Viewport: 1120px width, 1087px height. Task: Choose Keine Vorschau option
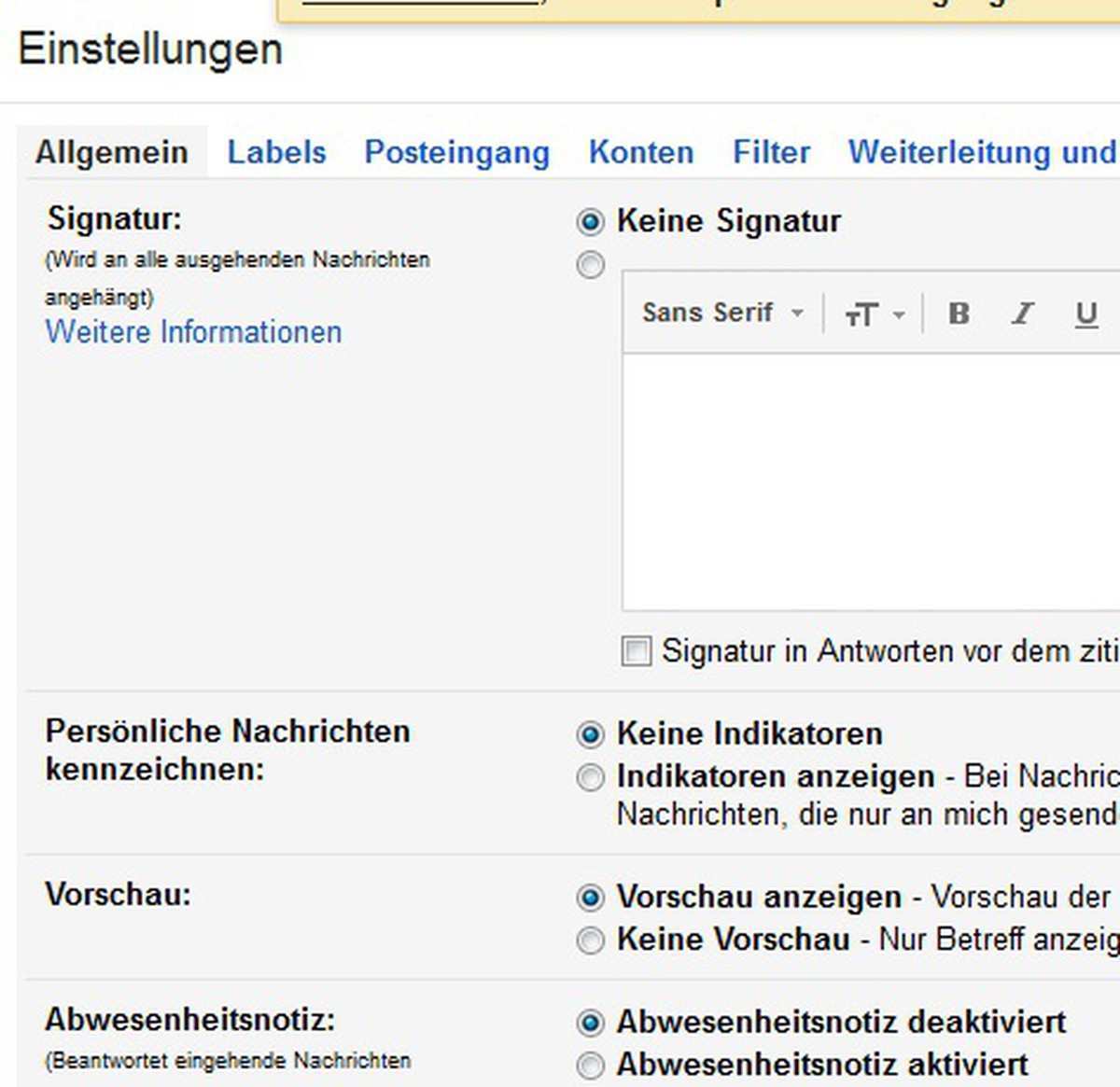(590, 941)
